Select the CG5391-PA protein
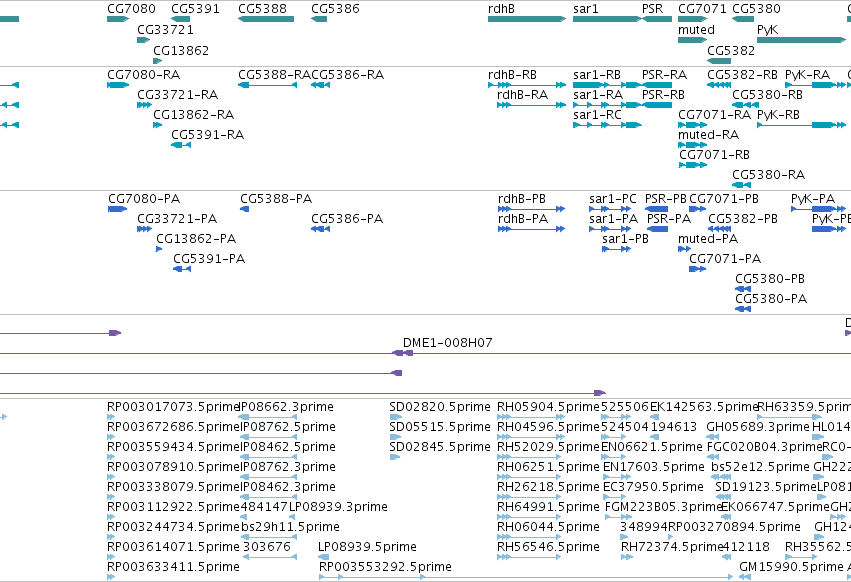 [x=182, y=269]
